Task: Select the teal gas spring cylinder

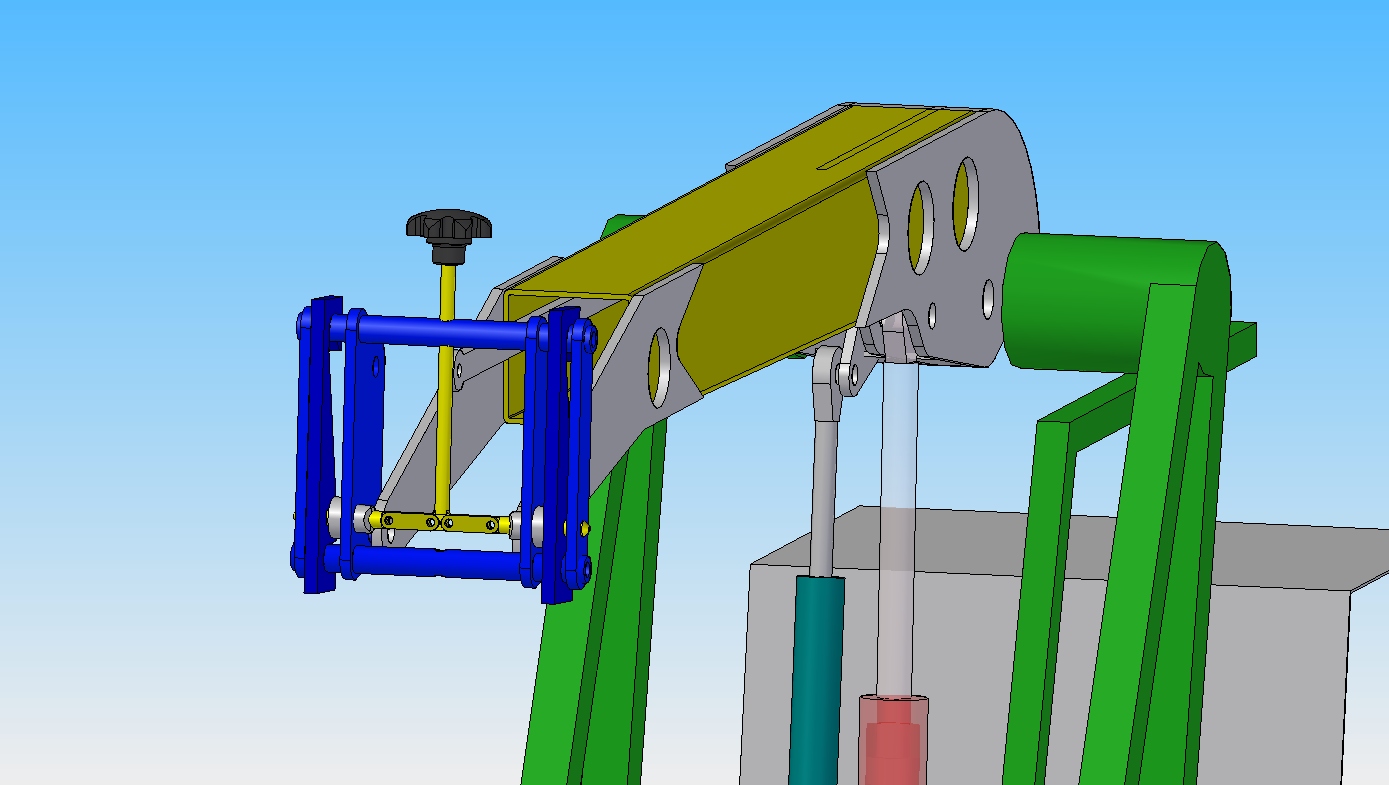Action: coord(815,680)
